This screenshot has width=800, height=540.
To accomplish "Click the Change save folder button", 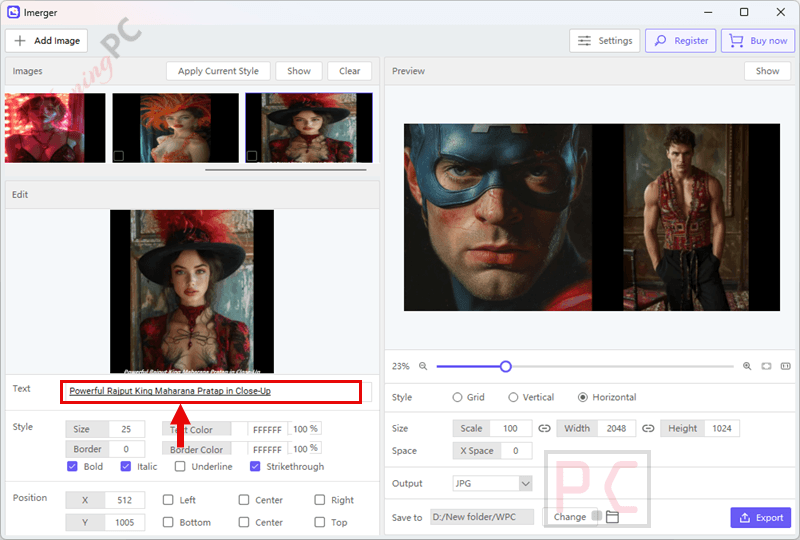I will click(x=569, y=517).
